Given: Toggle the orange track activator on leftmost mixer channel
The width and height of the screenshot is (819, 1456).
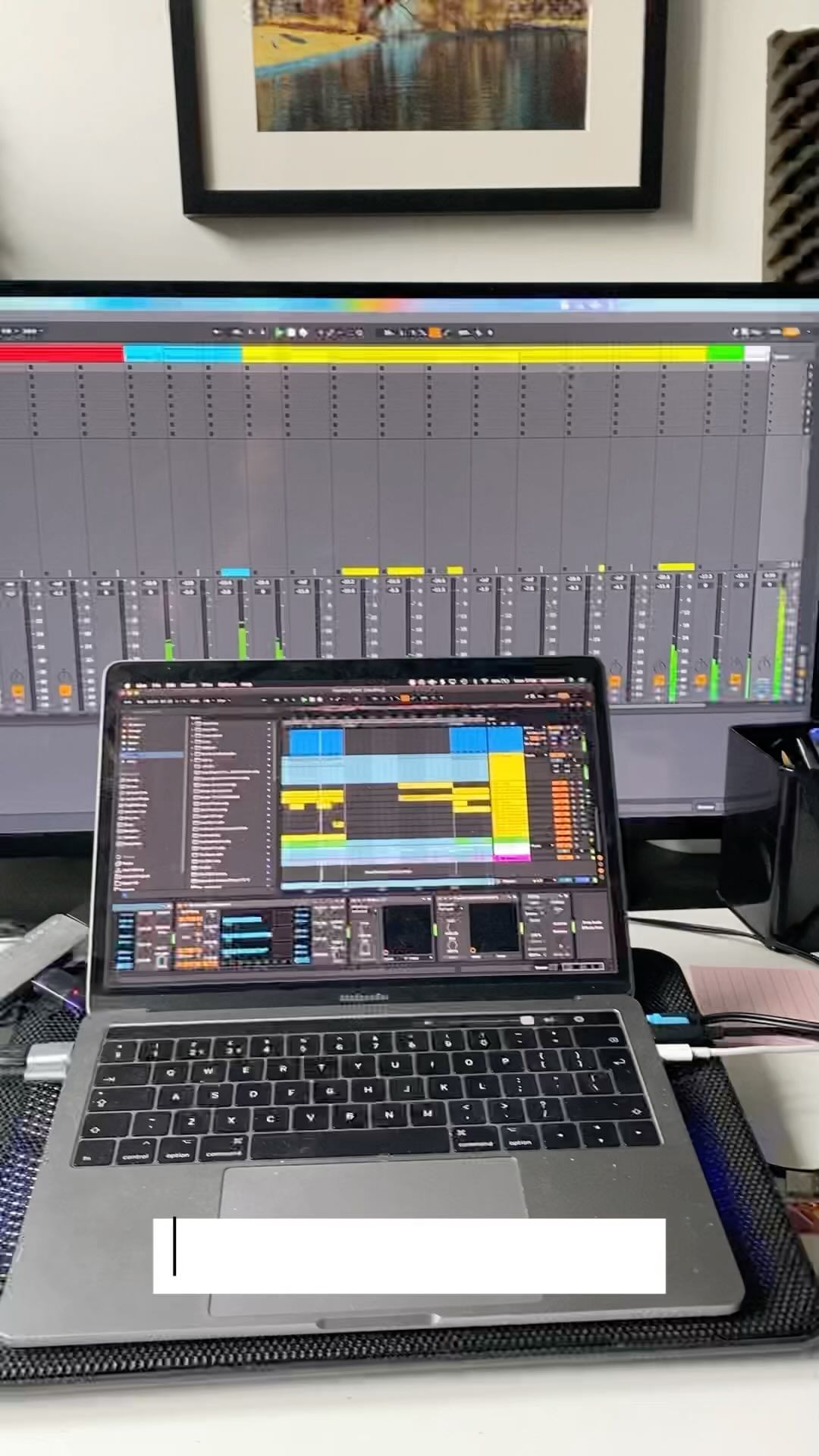Looking at the screenshot, I should click(18, 691).
